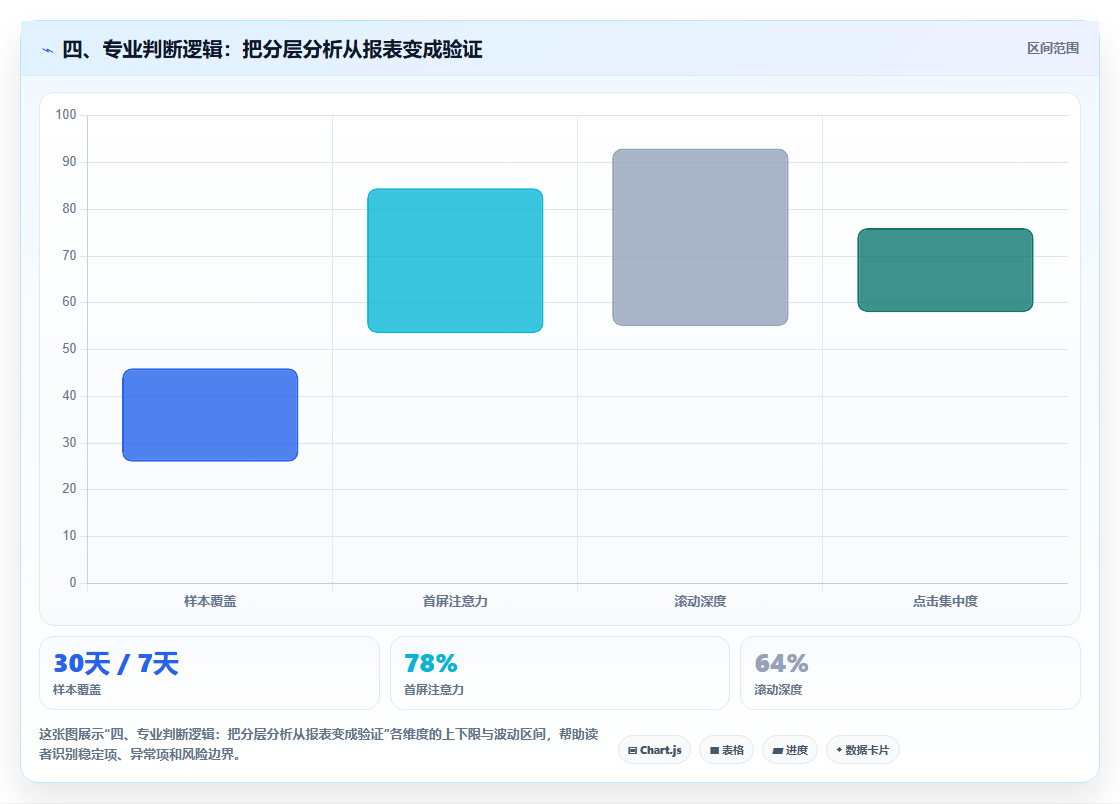The width and height of the screenshot is (1120, 804).
Task: Open the 78% 首屏注意力 stat card
Action: pyautogui.click(x=560, y=673)
